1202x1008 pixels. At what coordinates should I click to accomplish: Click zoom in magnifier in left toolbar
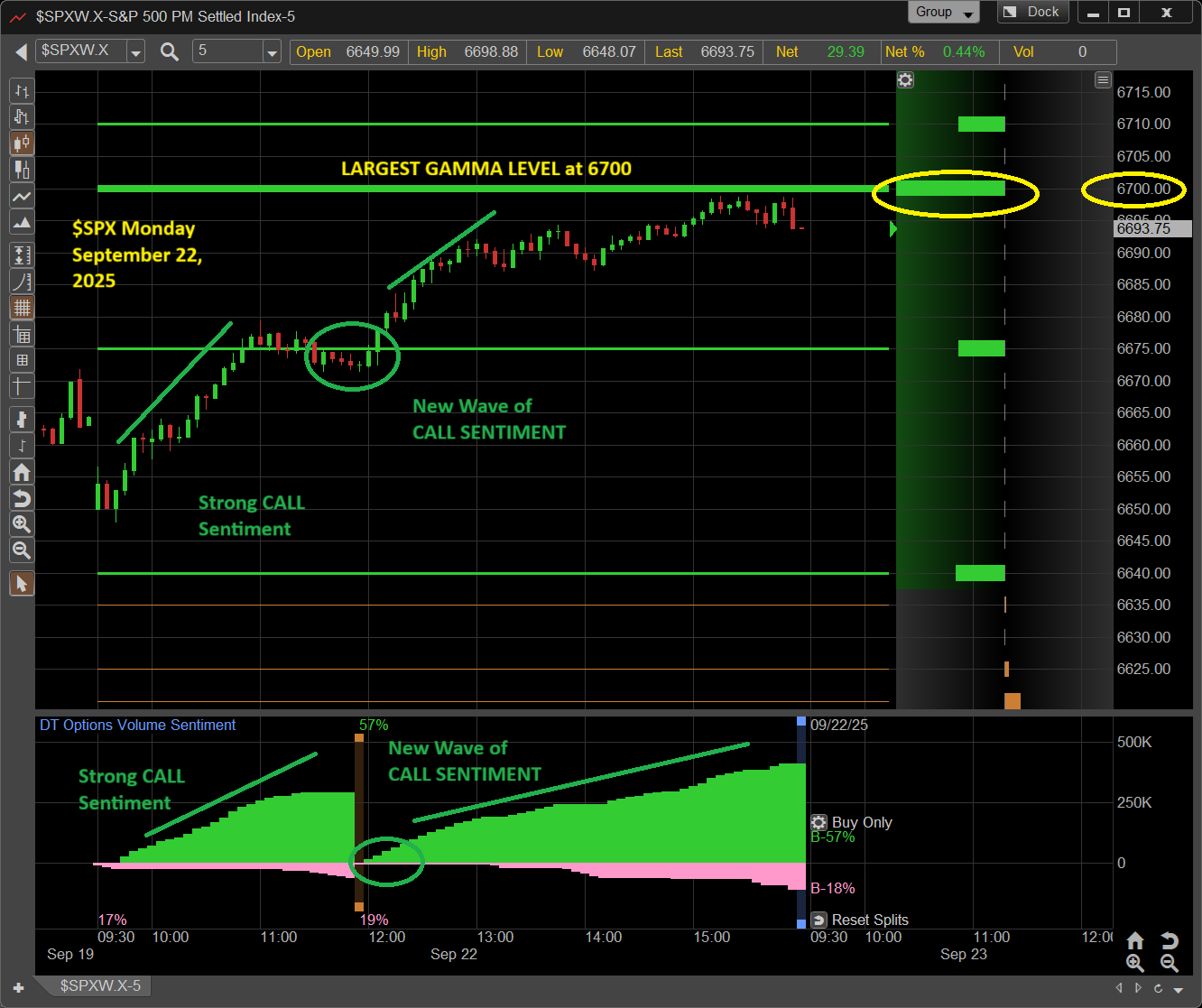[22, 524]
